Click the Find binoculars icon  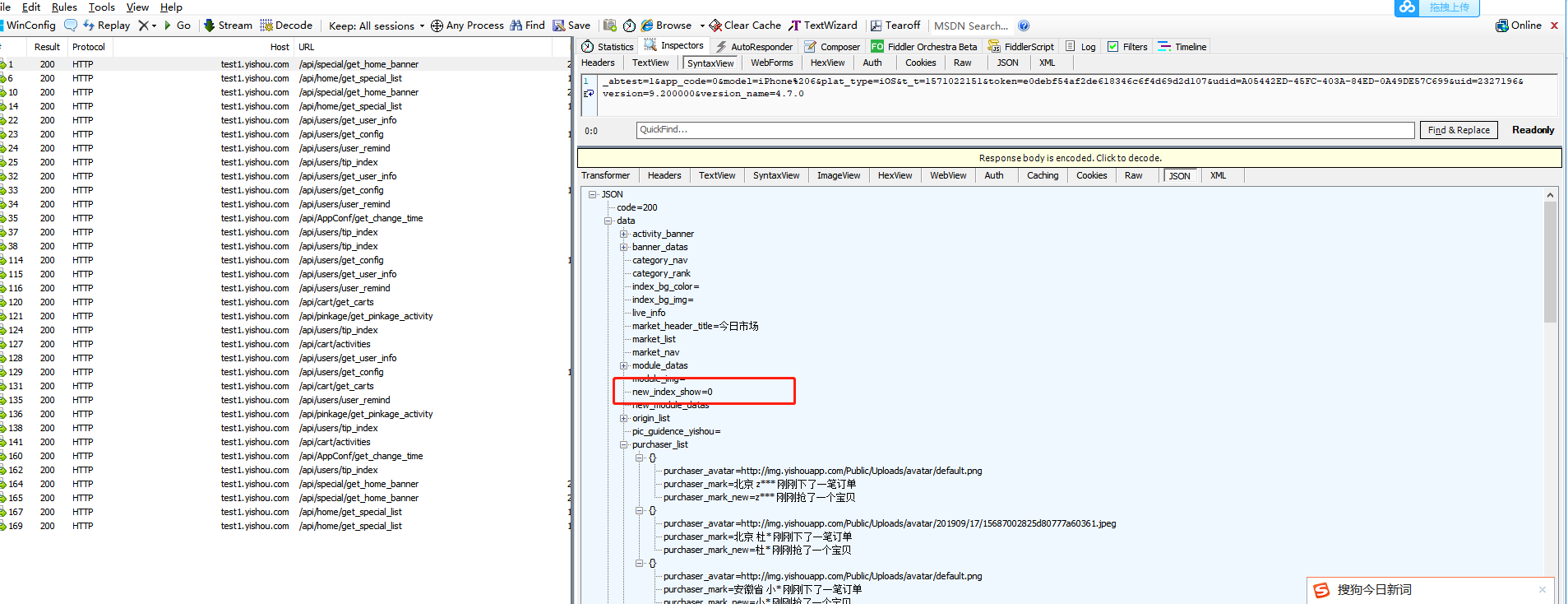click(516, 26)
